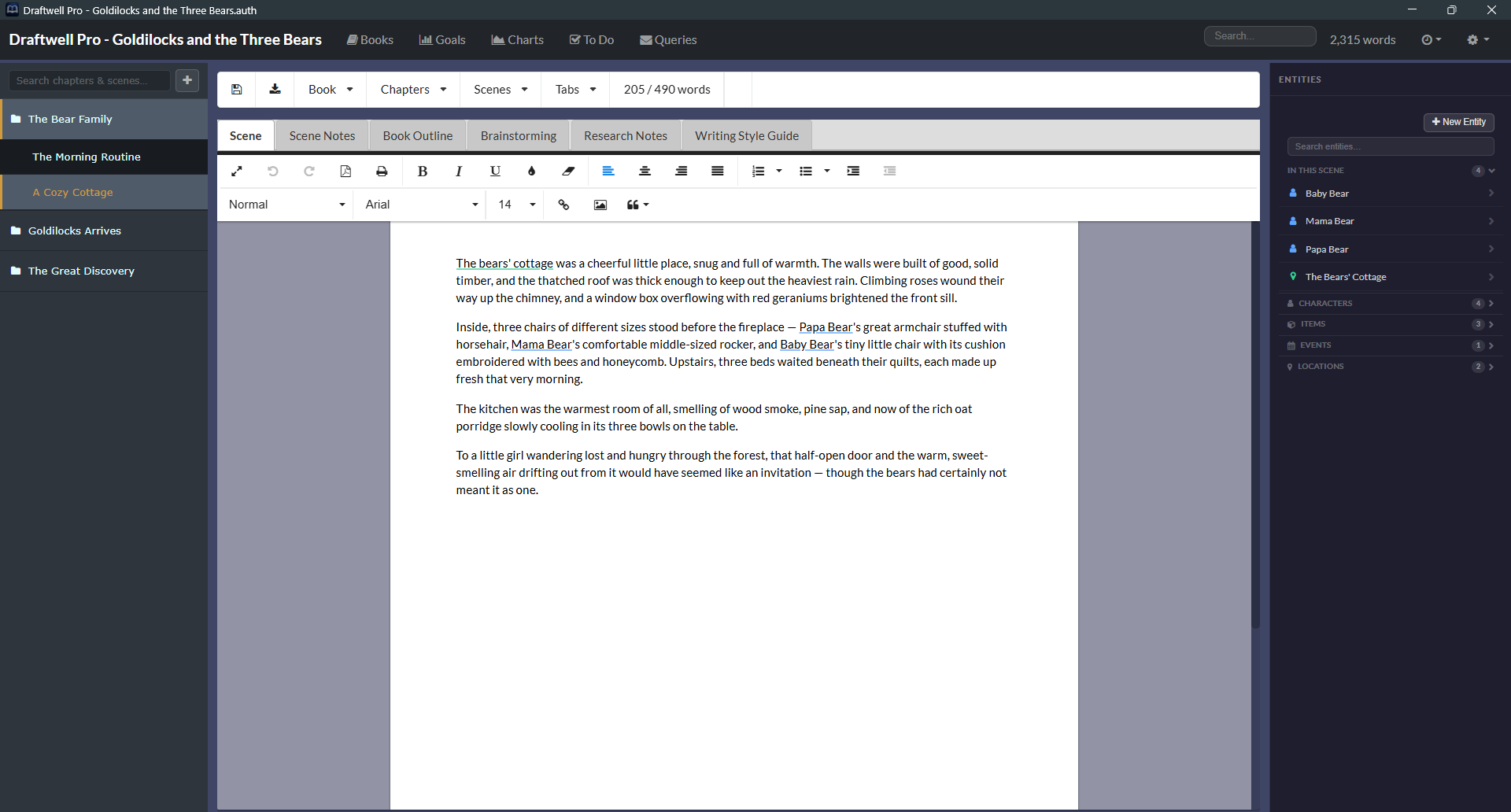Toggle full screen editor mode

pos(236,171)
